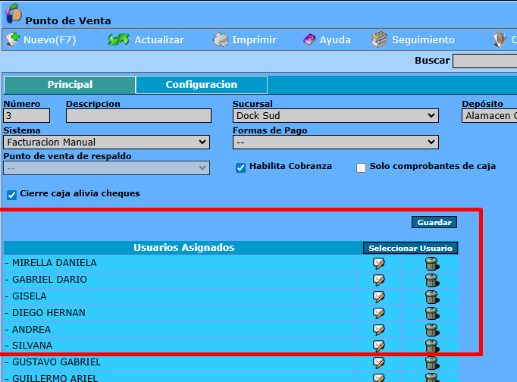Edit user MIRELLA DANIELA with the edit icon

click(x=379, y=263)
